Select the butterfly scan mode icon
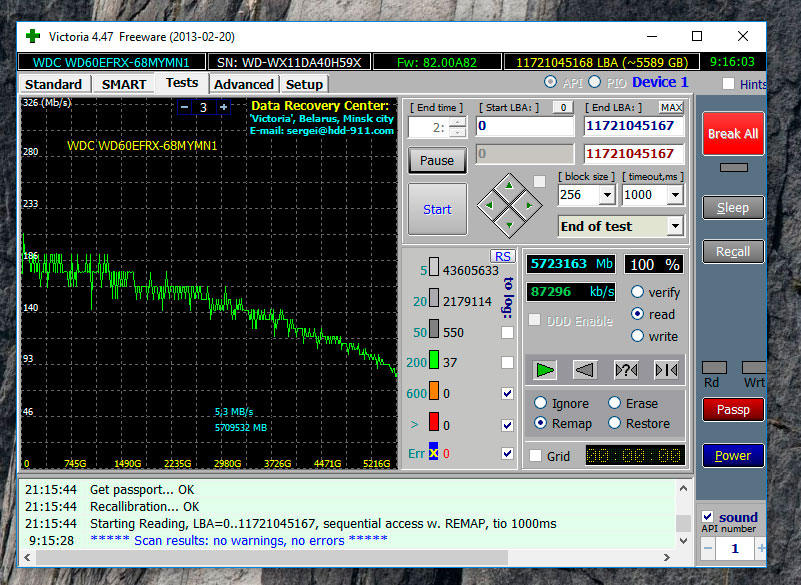The height and width of the screenshot is (585, 801). click(666, 370)
